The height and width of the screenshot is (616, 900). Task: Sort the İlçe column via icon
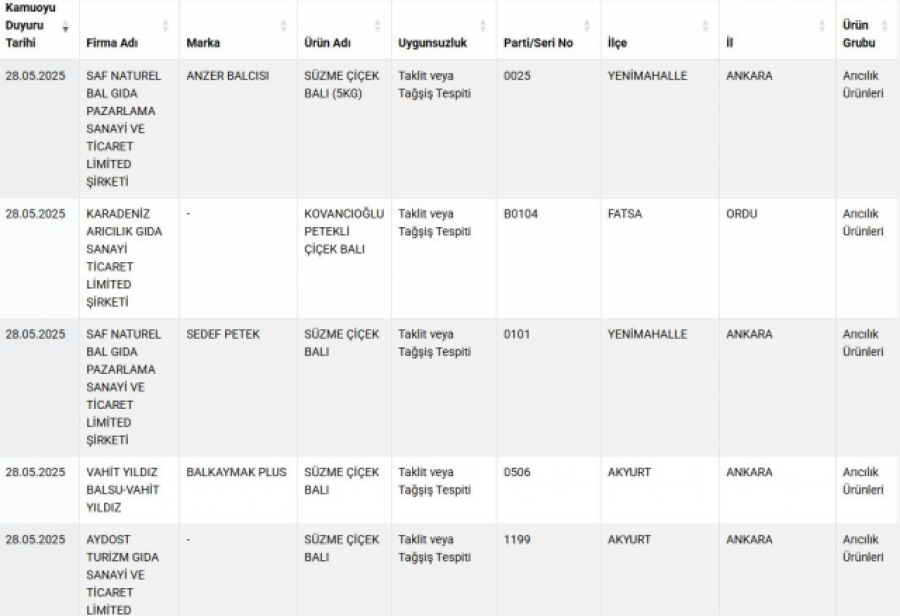click(705, 26)
